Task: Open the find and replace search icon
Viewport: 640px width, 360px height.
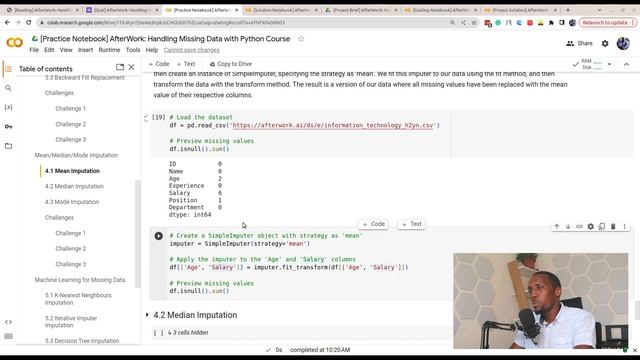Action: click(8, 88)
